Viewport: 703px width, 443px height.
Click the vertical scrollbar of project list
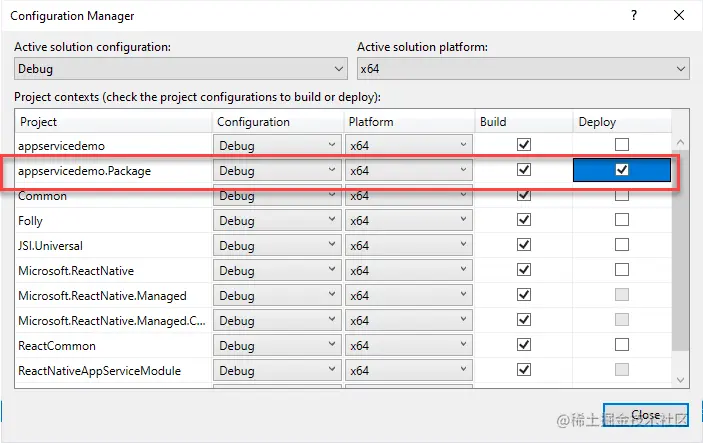pos(680,250)
